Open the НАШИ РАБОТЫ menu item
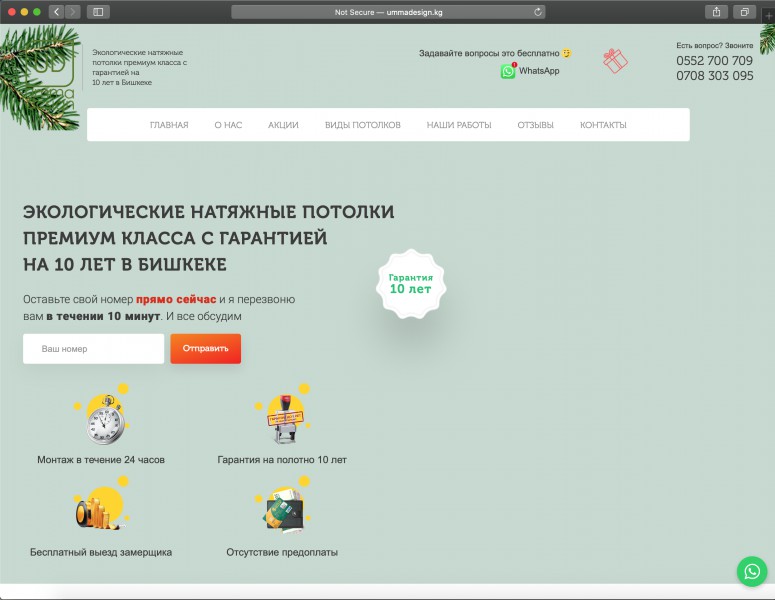Screen dimensions: 775x600 [x=459, y=125]
